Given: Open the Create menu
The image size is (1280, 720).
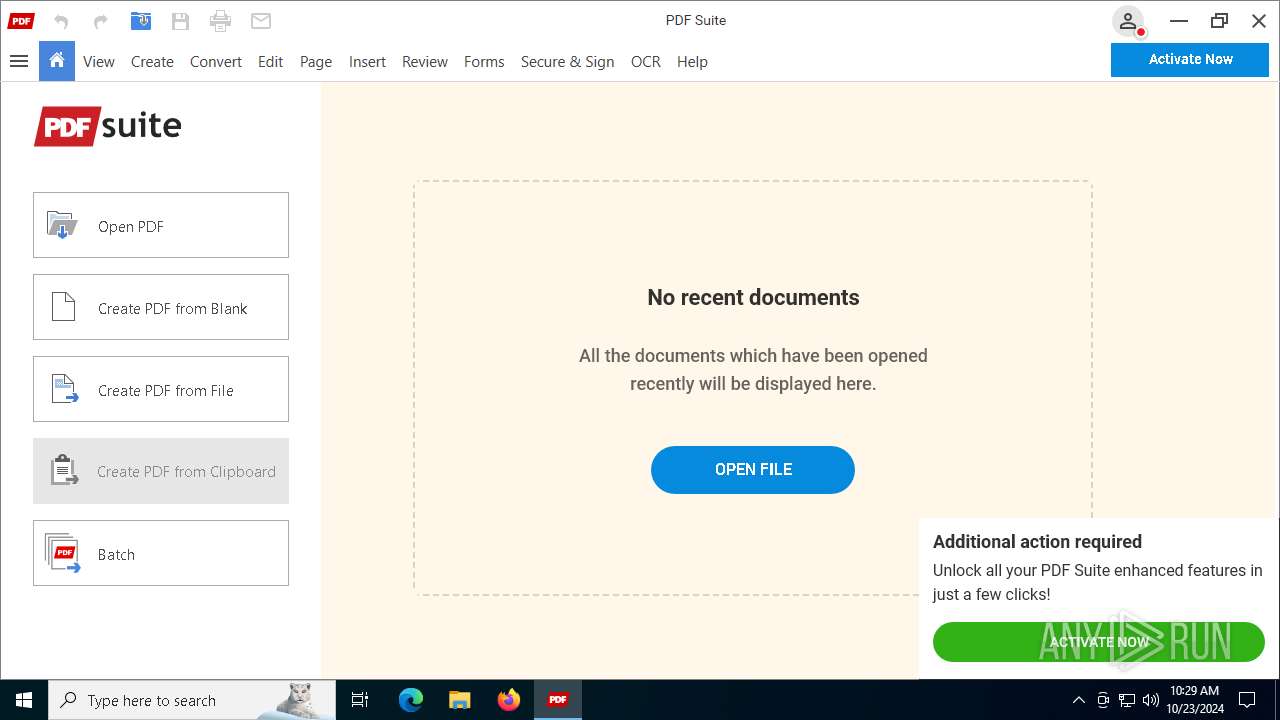Looking at the screenshot, I should pyautogui.click(x=152, y=61).
